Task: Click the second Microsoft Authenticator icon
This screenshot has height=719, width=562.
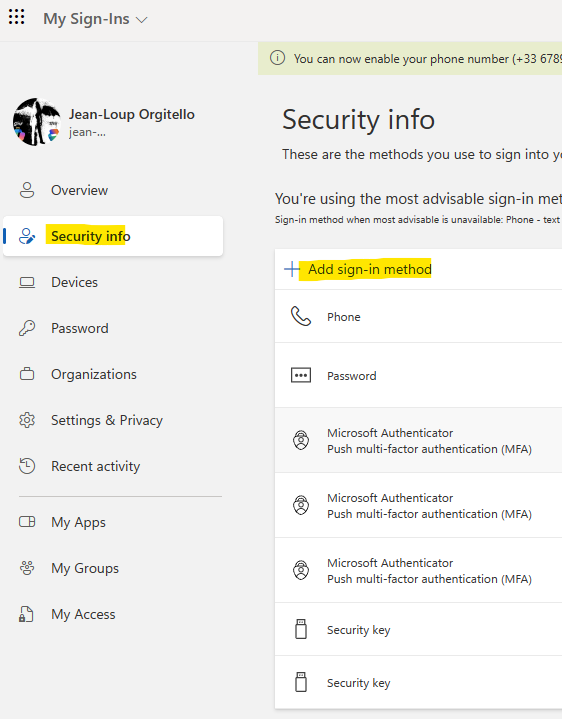Action: 301,505
